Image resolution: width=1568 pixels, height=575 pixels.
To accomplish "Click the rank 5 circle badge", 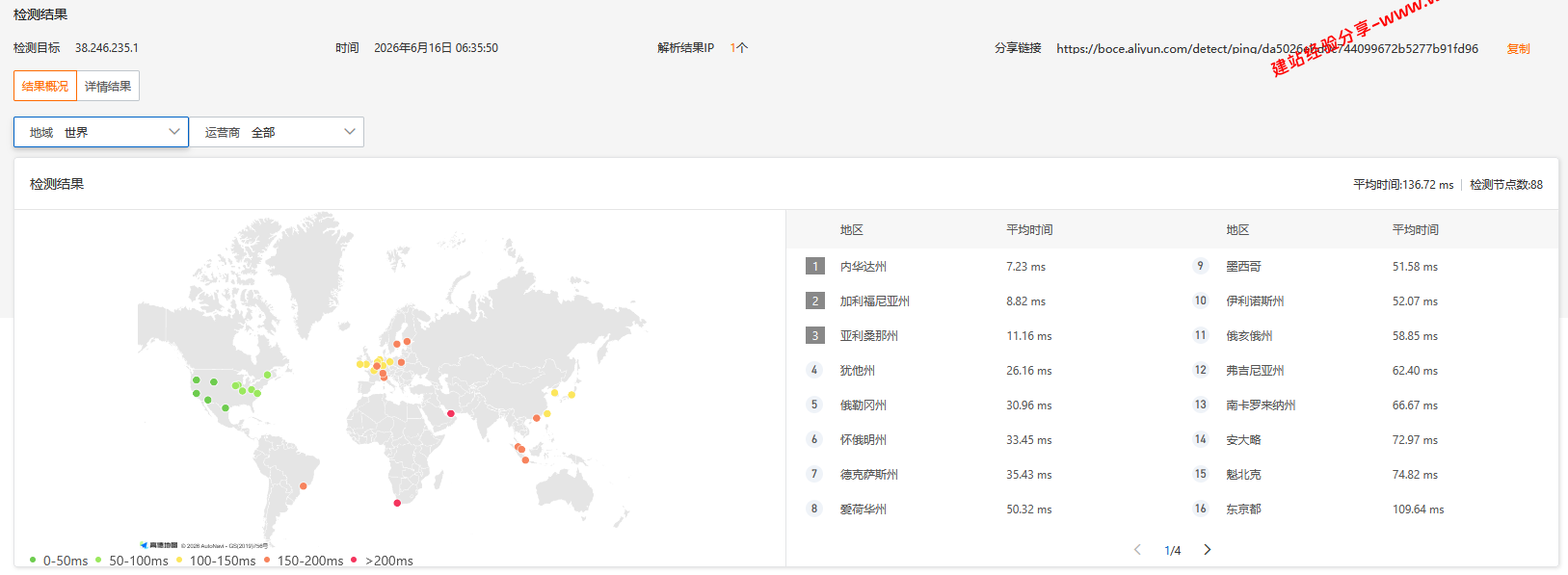I will coord(814,405).
